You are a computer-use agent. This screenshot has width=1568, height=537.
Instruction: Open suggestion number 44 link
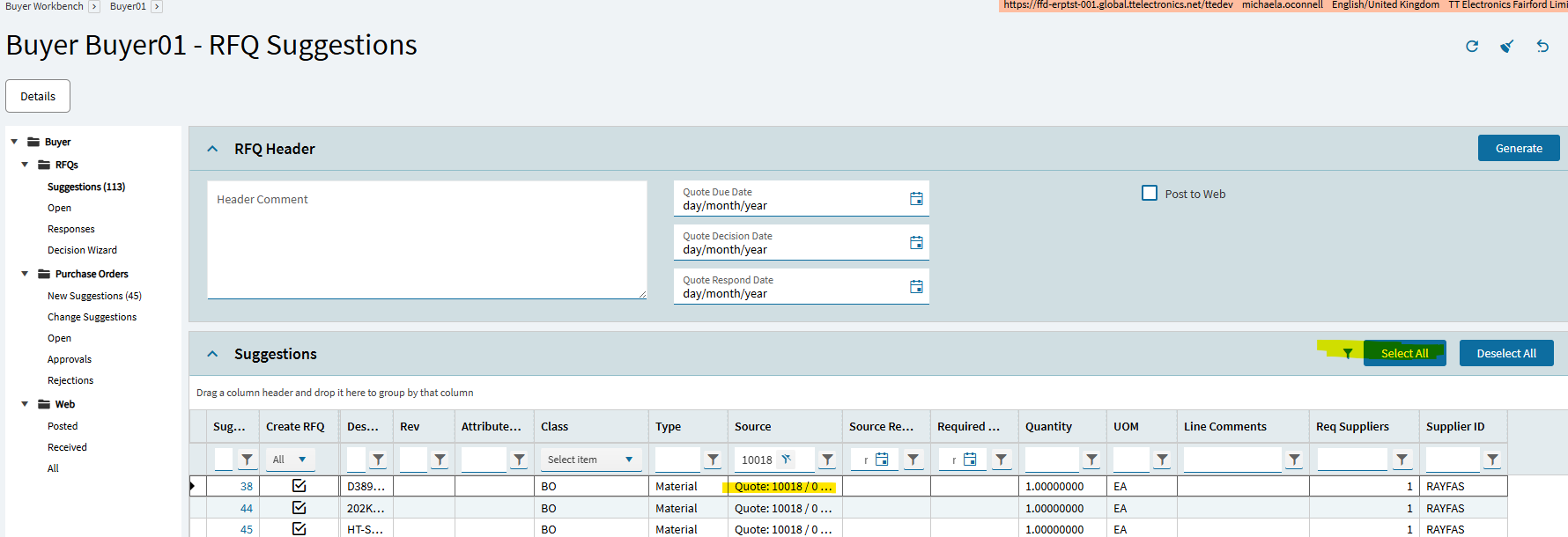247,508
